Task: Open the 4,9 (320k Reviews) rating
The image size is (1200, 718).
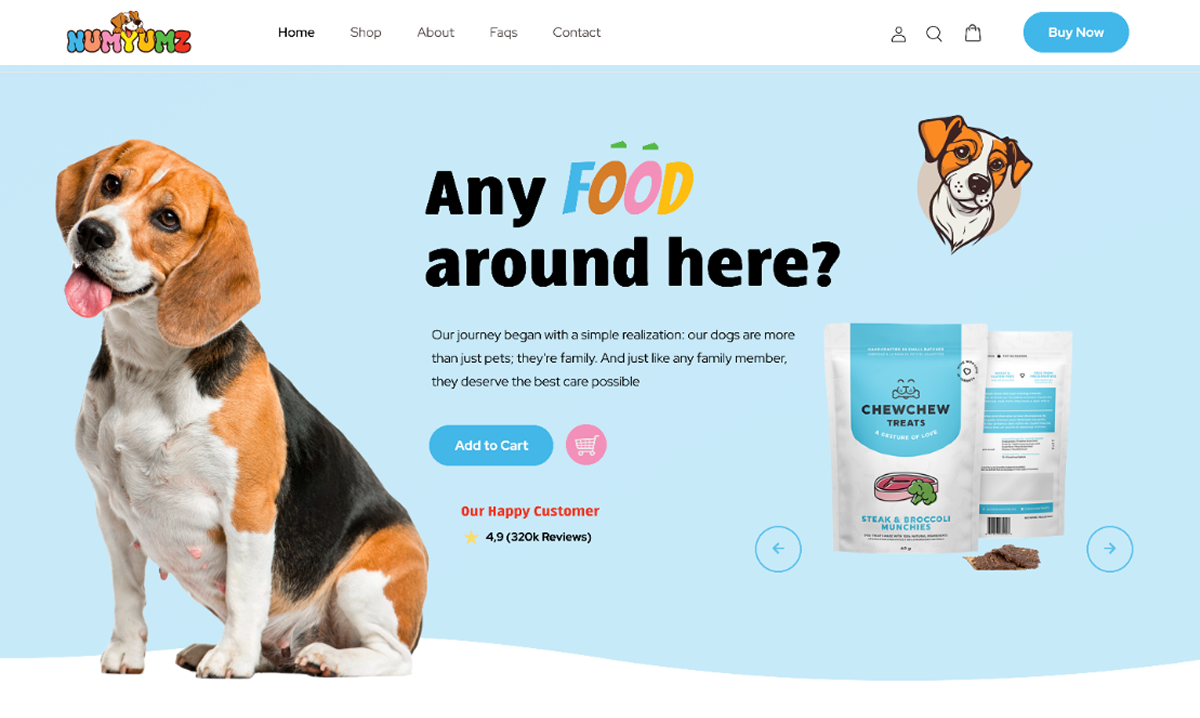Action: [x=538, y=537]
